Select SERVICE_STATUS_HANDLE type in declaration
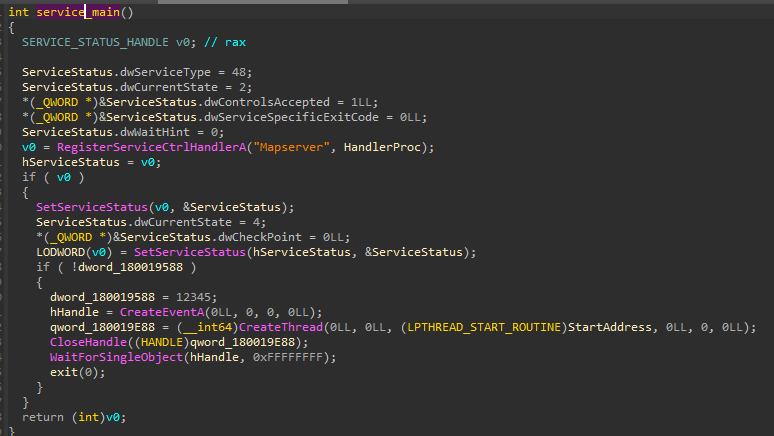 point(95,42)
